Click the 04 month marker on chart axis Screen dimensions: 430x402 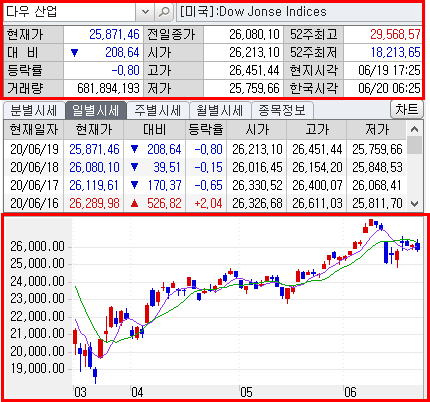[x=137, y=392]
